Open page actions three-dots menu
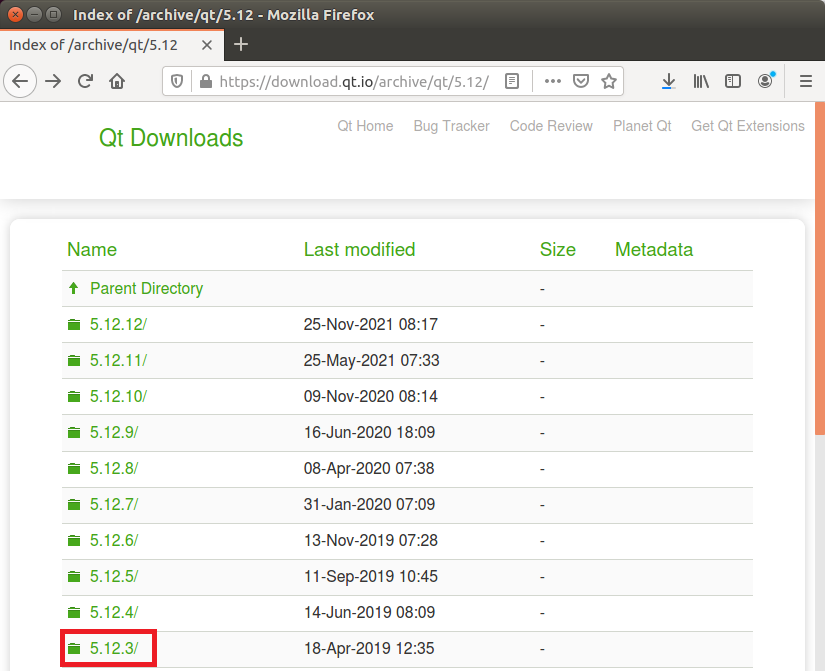 (x=552, y=81)
